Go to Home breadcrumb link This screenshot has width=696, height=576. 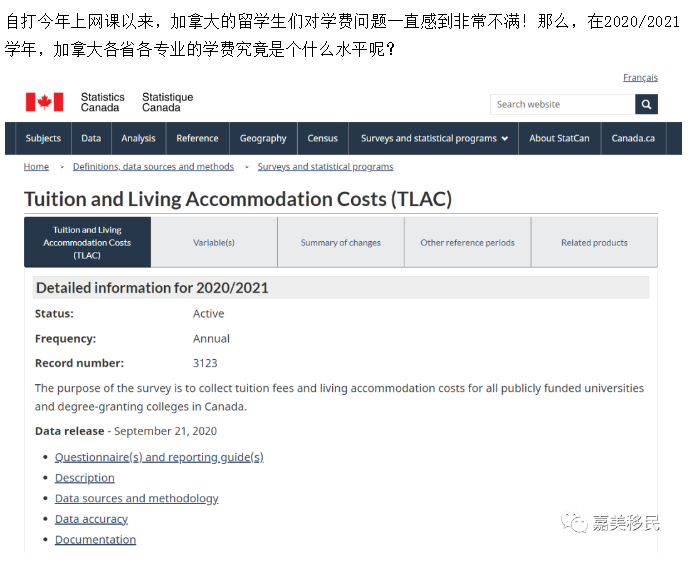tap(36, 167)
